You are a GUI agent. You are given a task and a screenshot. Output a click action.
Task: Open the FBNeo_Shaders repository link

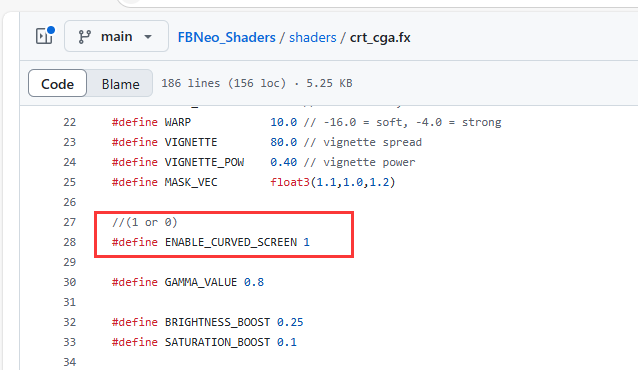227,37
